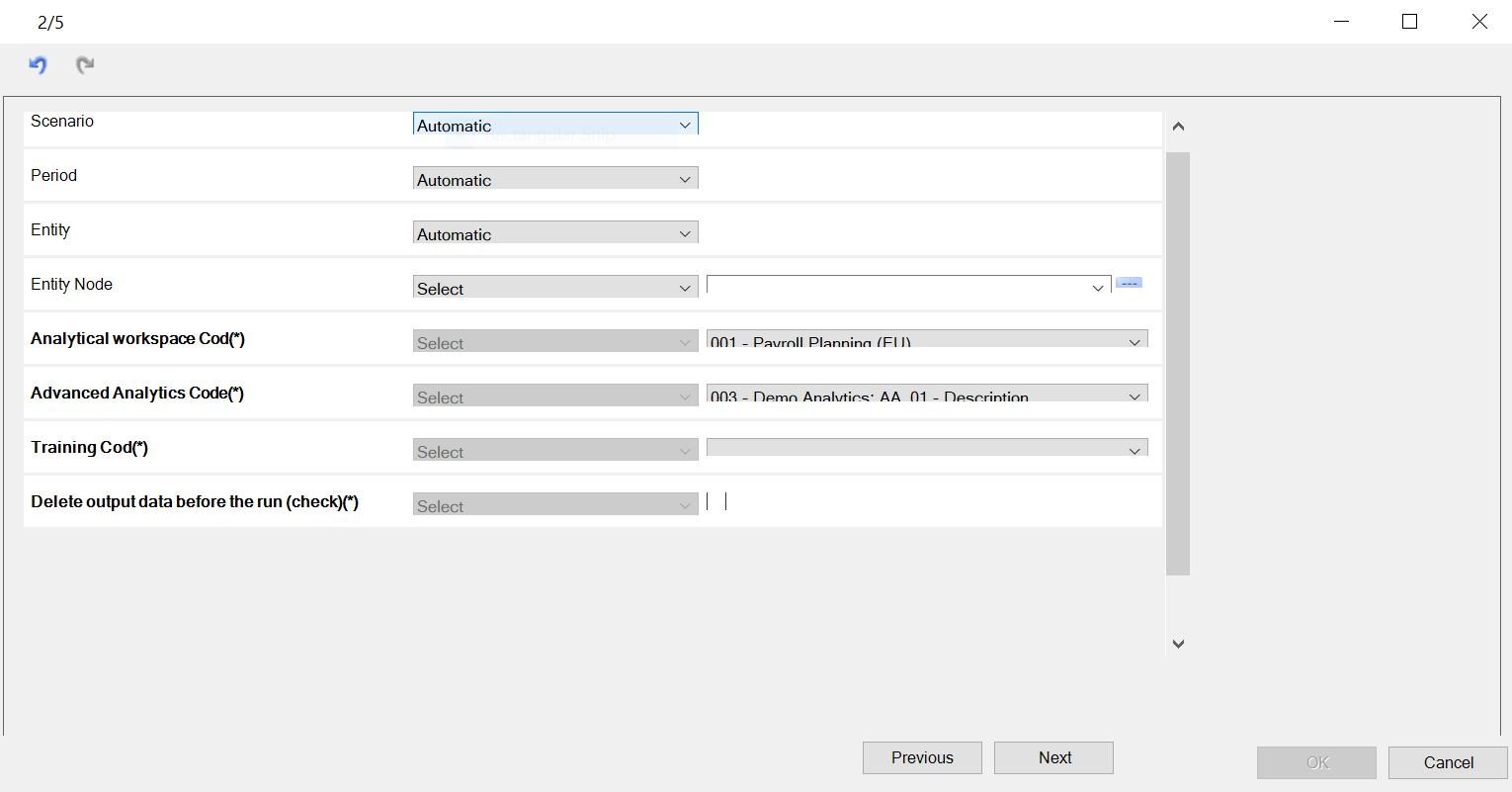Undo the last change with the undo arrow
This screenshot has width=1512, height=792.
tap(38, 65)
